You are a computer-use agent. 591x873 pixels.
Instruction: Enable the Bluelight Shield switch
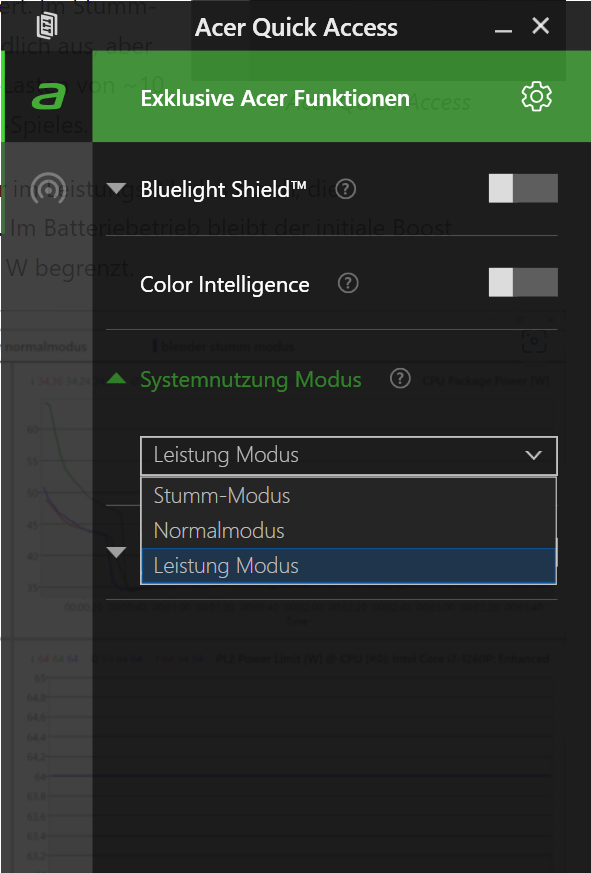pos(523,188)
